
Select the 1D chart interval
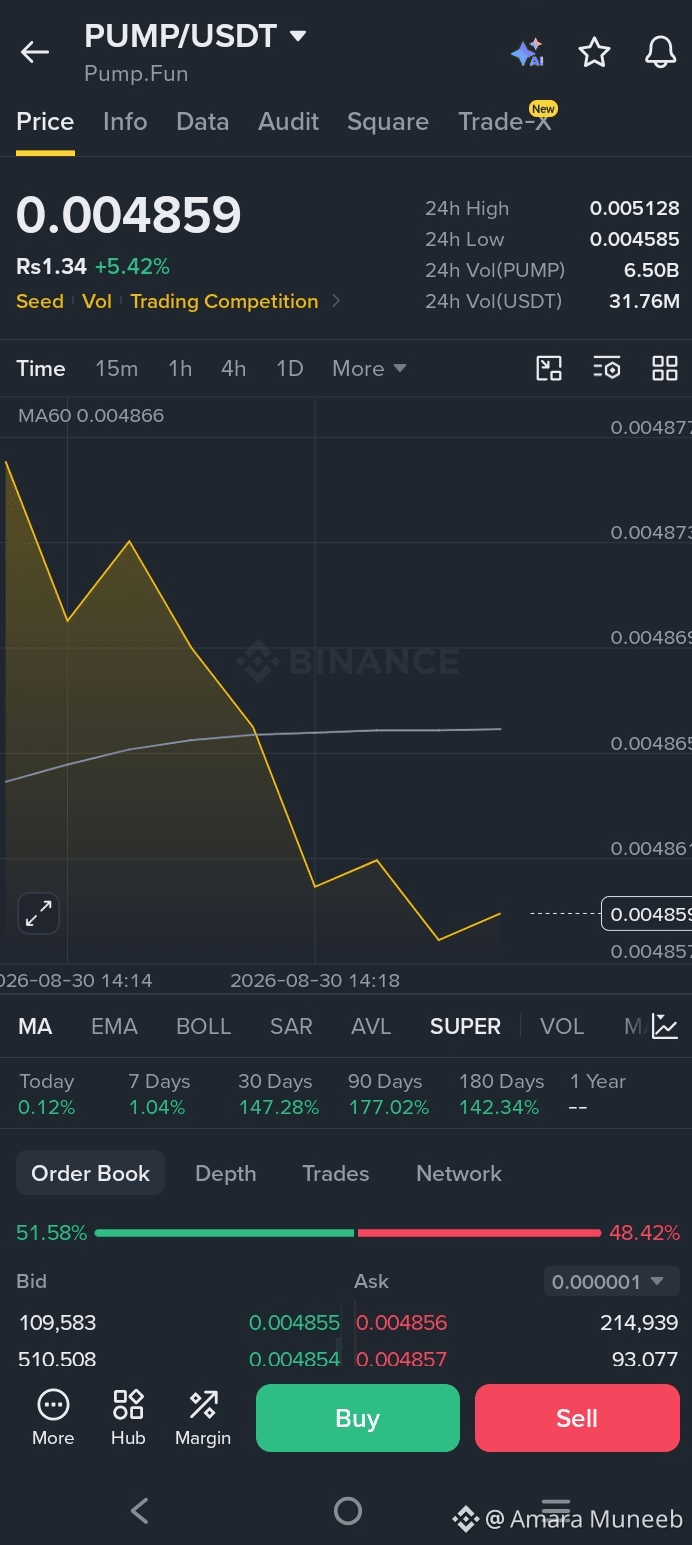click(289, 368)
